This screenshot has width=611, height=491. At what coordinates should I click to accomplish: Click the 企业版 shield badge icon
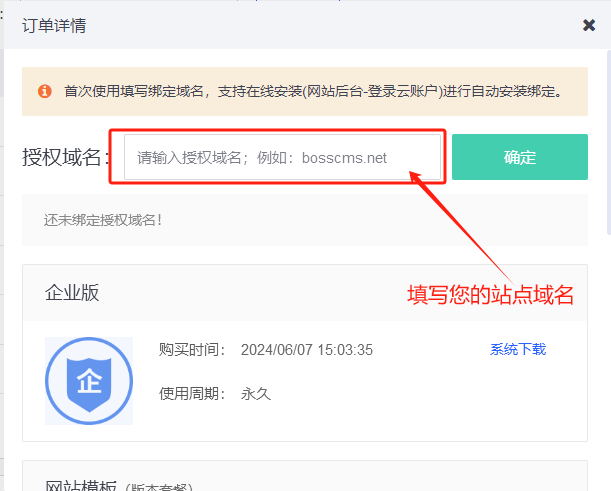89,380
